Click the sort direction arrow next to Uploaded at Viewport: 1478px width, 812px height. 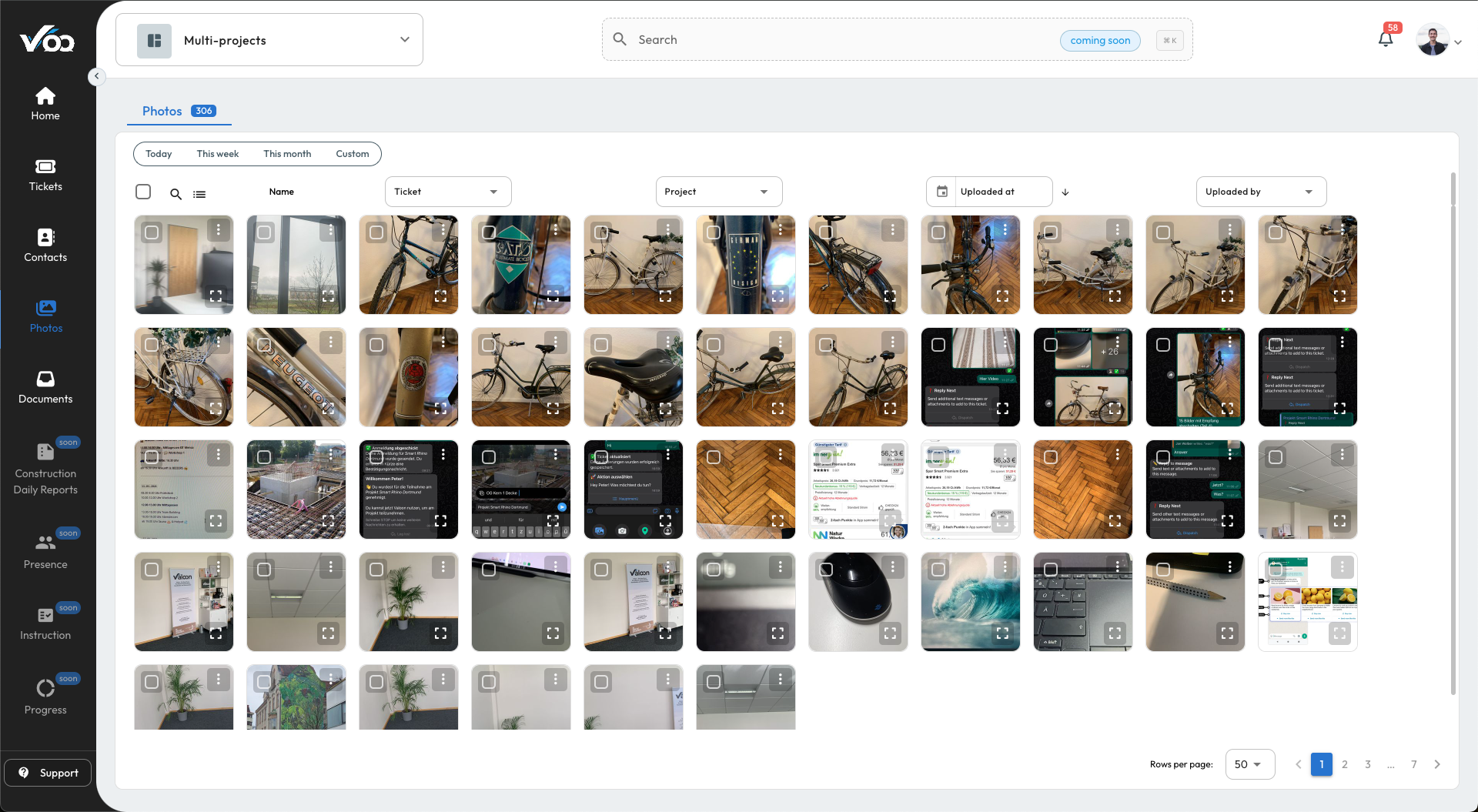tap(1065, 192)
